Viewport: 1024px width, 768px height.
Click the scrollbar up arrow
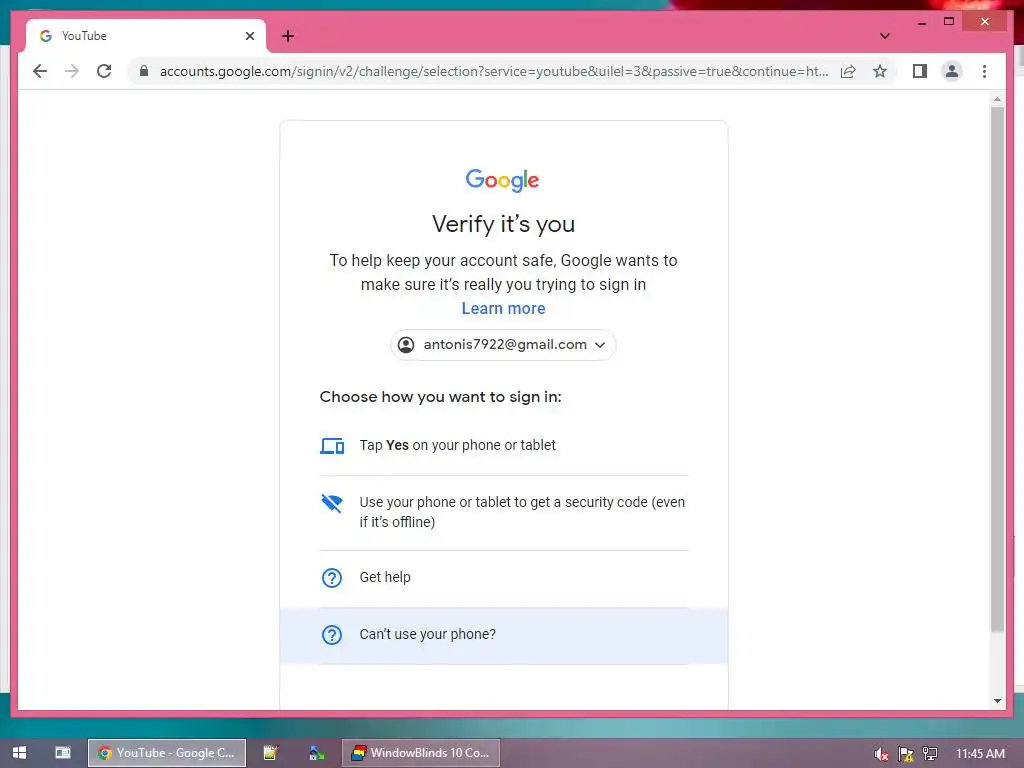coord(997,99)
